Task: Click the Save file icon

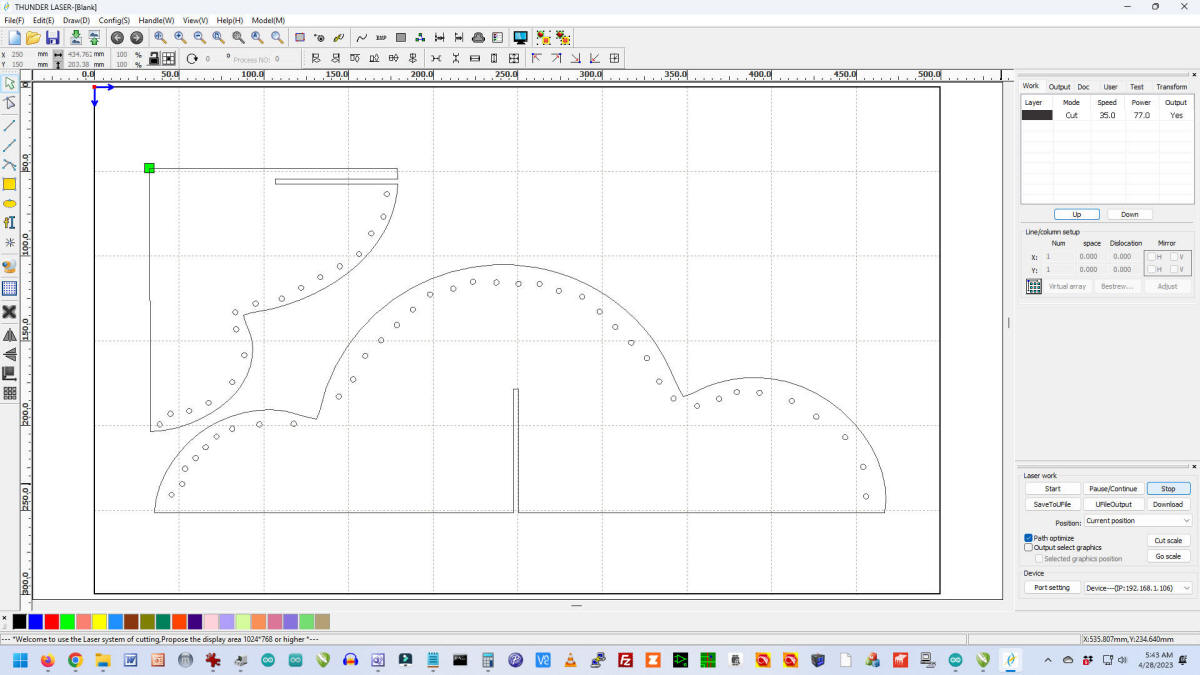Action: (x=52, y=37)
